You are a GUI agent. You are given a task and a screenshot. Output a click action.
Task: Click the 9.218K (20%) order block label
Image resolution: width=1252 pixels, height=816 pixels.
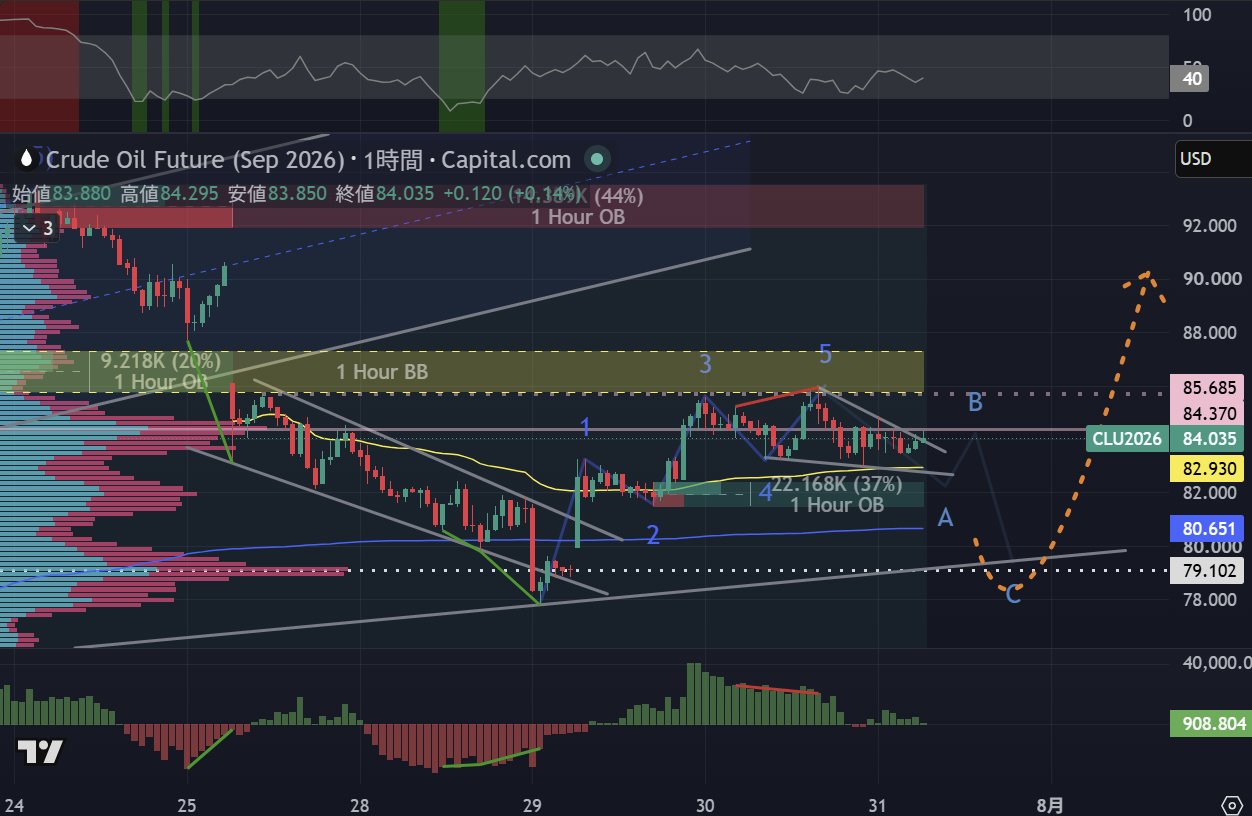(x=160, y=361)
